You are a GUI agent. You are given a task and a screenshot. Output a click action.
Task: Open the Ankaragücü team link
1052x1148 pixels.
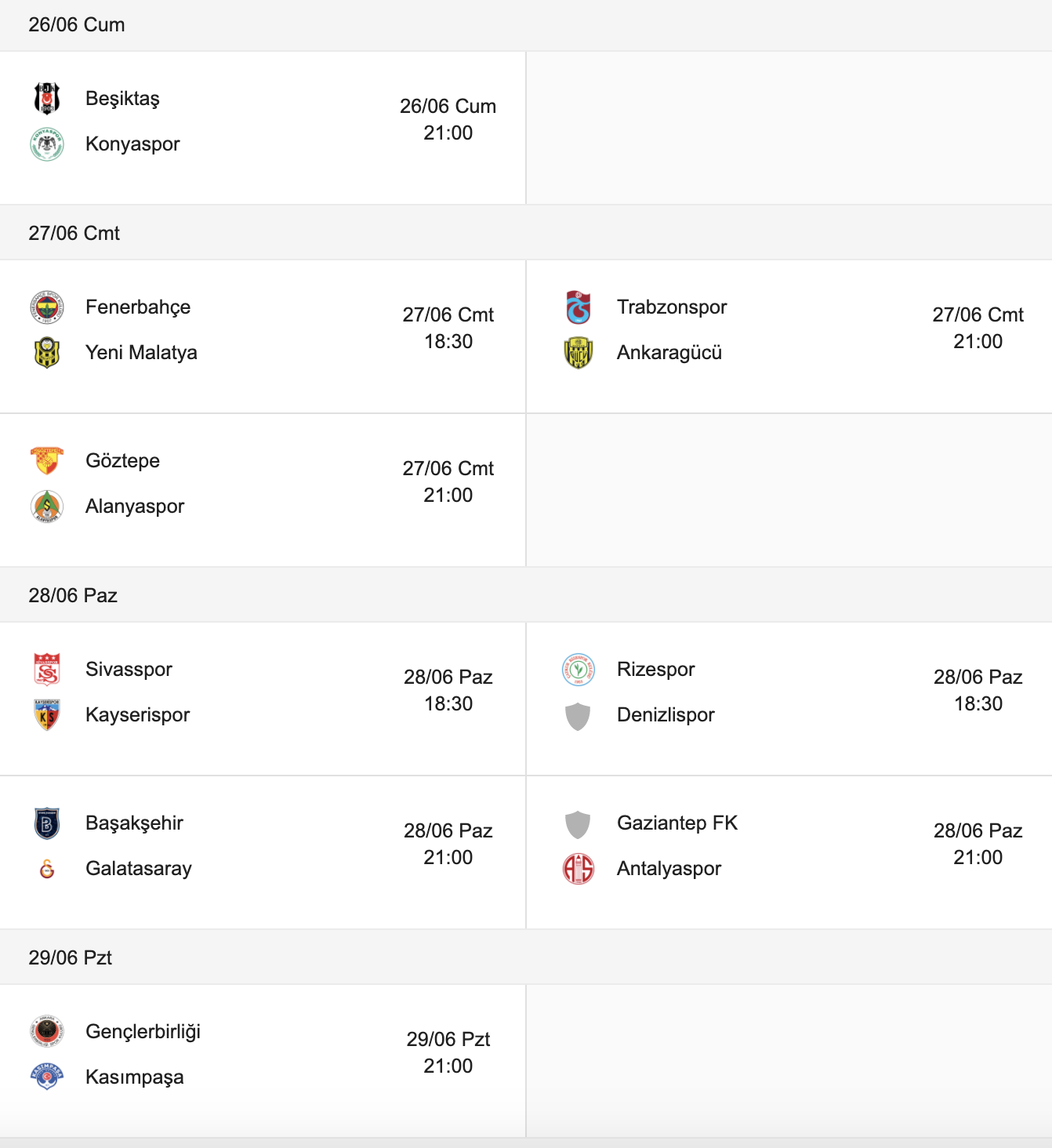[669, 353]
